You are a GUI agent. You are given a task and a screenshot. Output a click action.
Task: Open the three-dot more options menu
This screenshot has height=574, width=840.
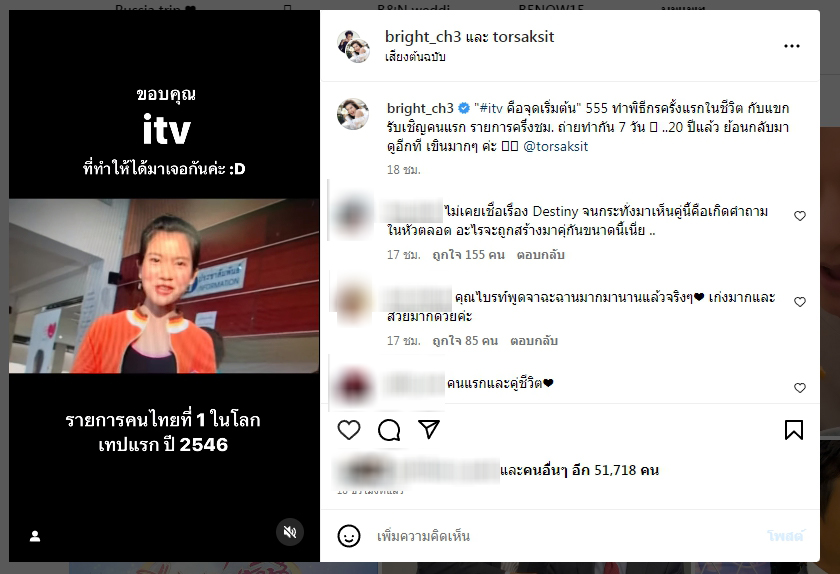tap(791, 46)
